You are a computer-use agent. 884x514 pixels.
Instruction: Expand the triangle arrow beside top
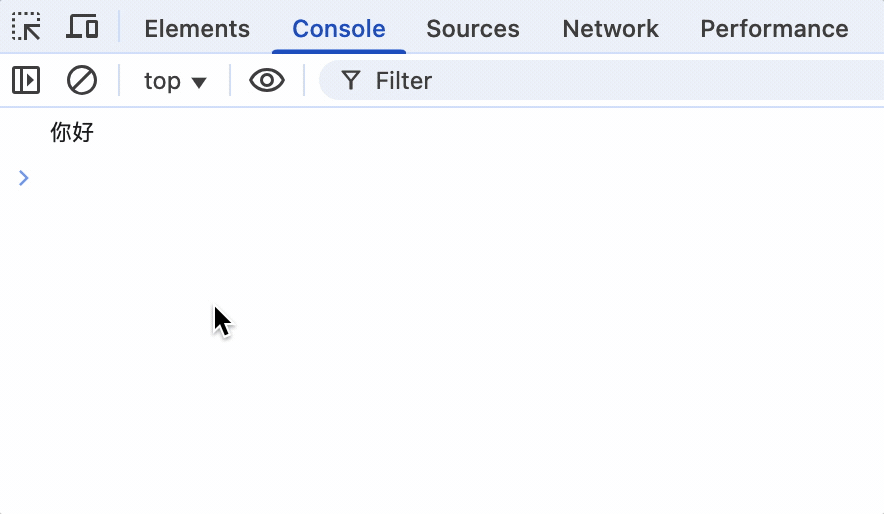(x=198, y=83)
